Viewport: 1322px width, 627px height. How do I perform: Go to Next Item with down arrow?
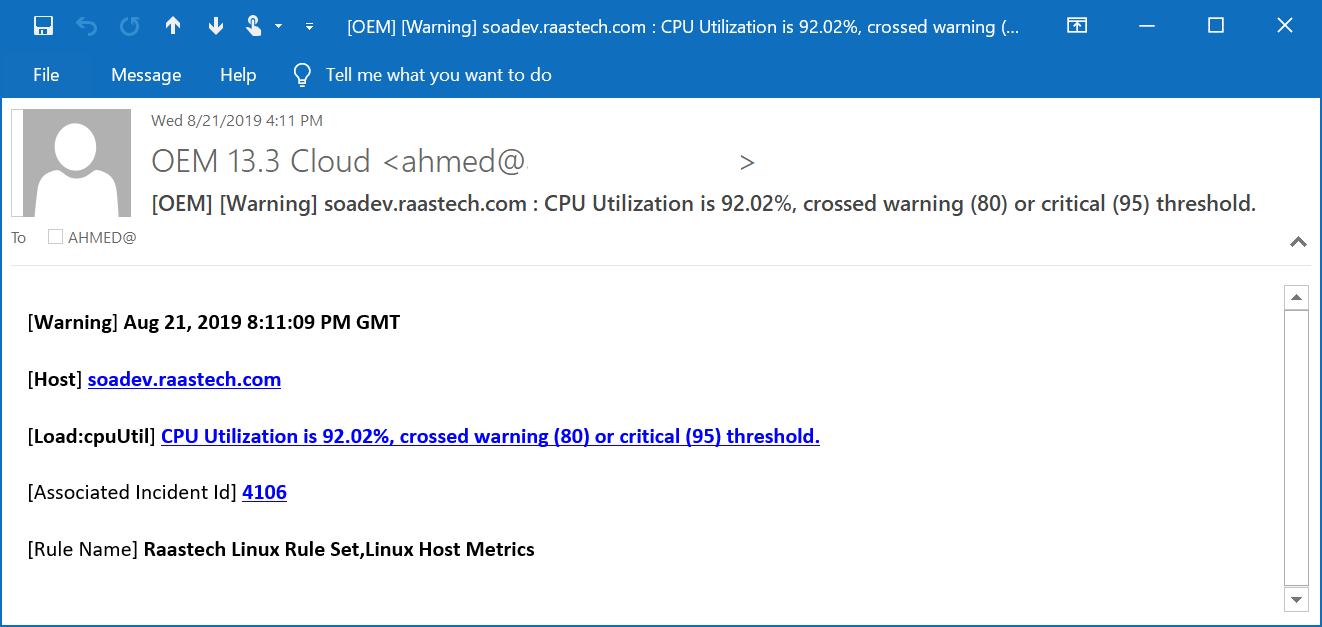coord(216,26)
